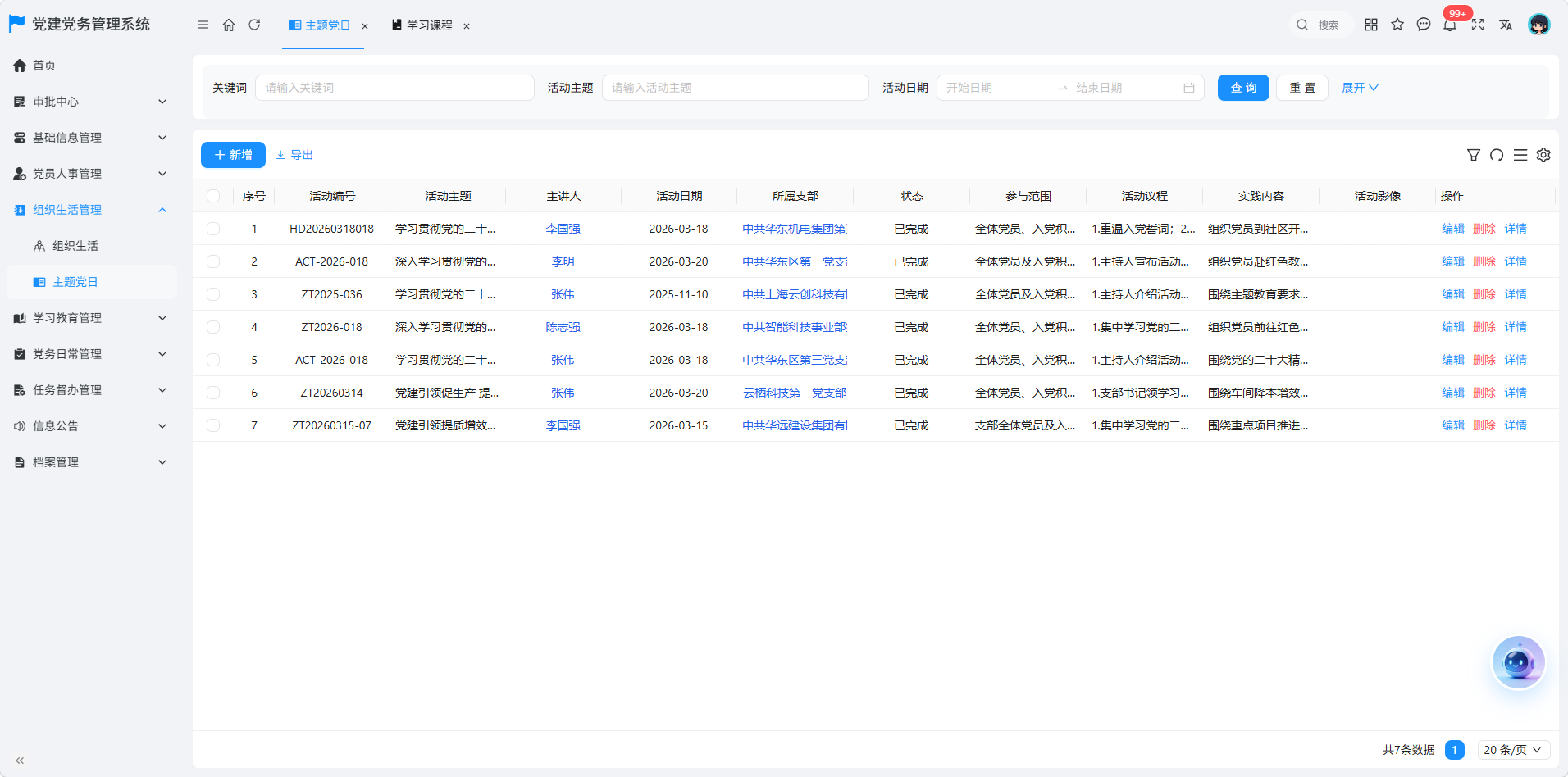Toggle the select-all checkbox in table header
This screenshot has width=1568, height=777.
pyautogui.click(x=213, y=196)
